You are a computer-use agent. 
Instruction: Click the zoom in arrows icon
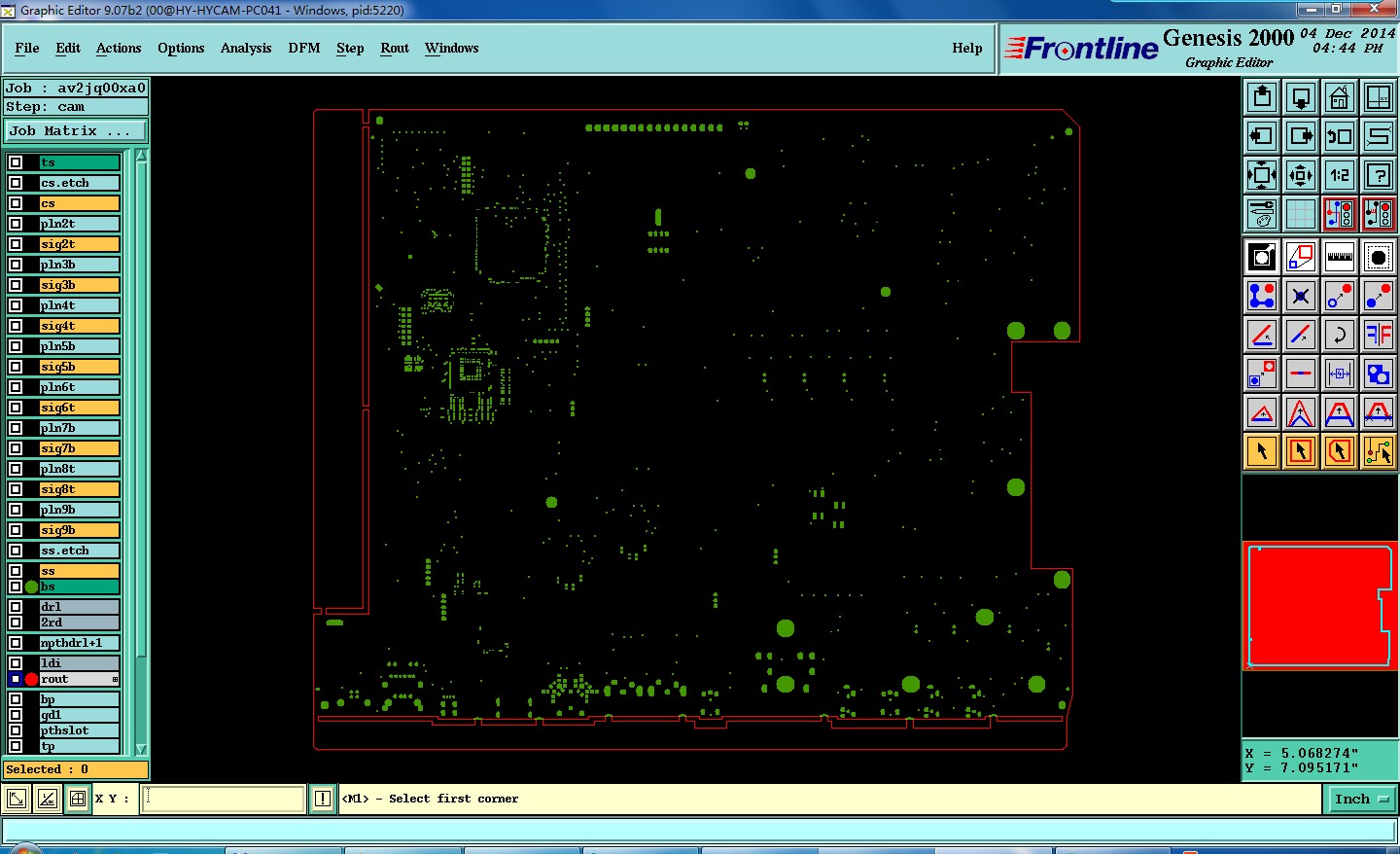[1301, 175]
